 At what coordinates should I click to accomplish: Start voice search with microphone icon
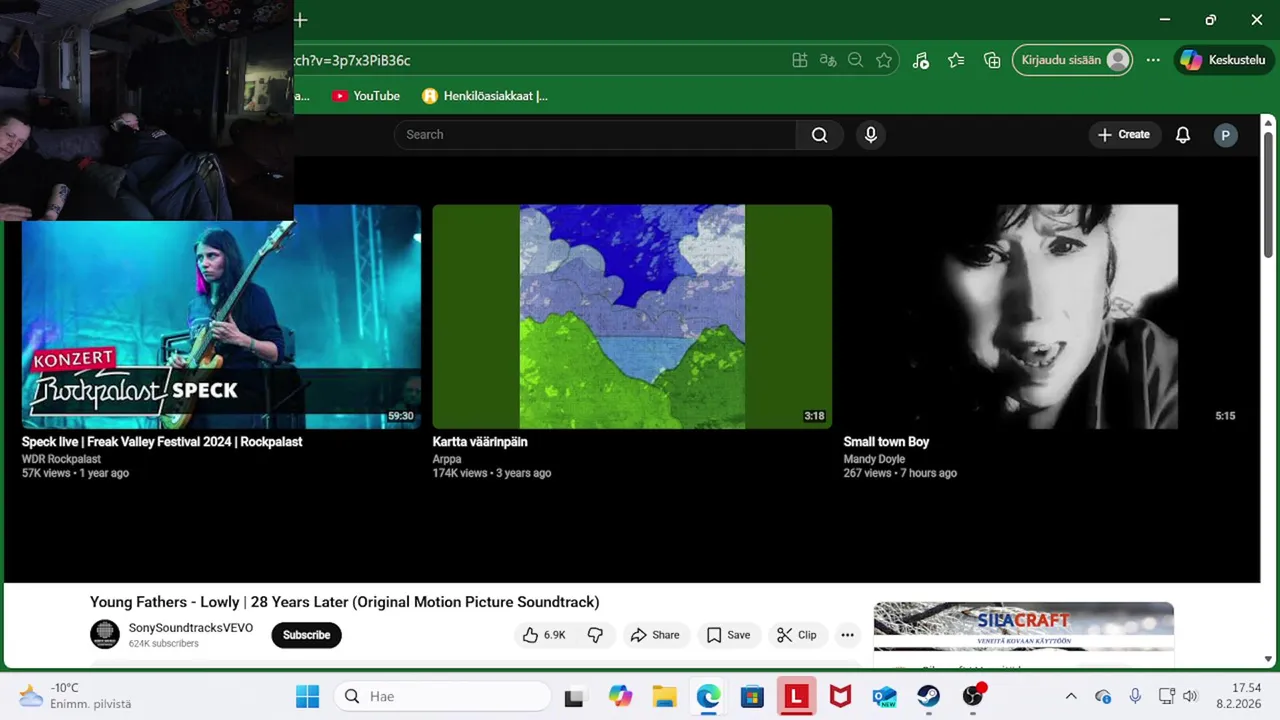tap(871, 135)
